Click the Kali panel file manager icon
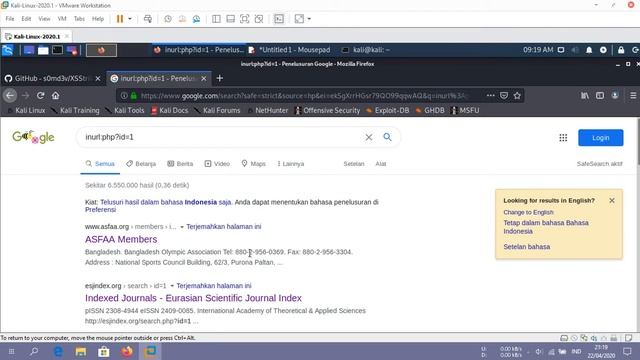This screenshot has height=360, width=640. tap(43, 50)
